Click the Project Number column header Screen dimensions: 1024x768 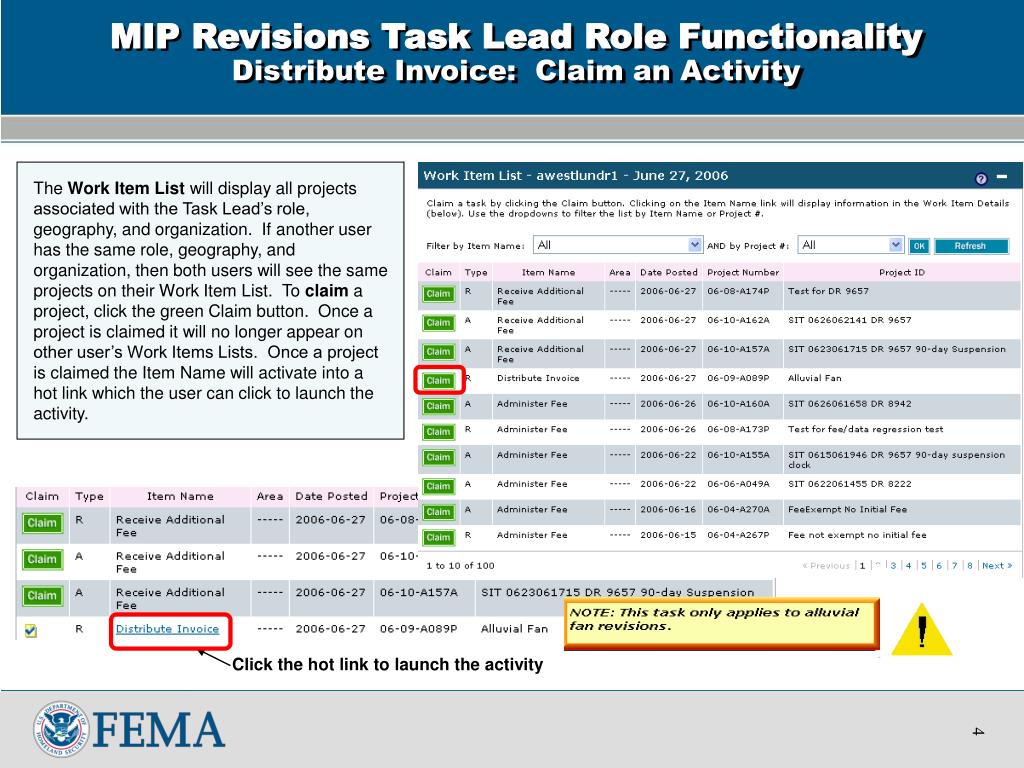pyautogui.click(x=743, y=272)
